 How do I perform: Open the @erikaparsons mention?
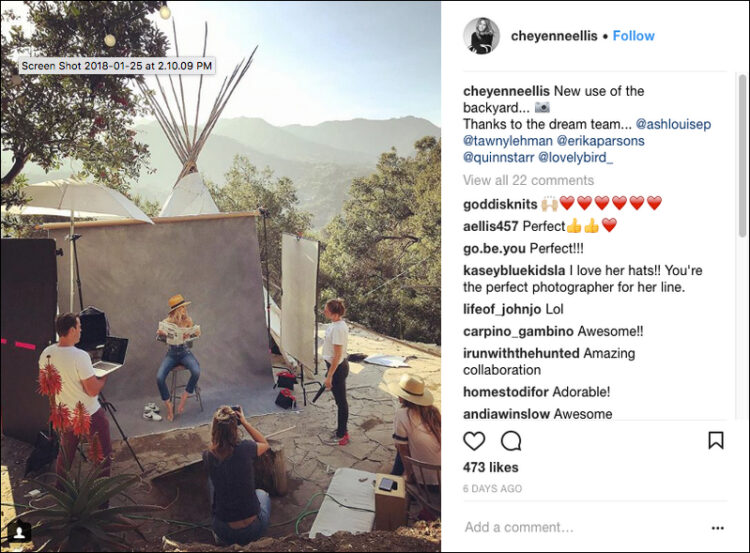coord(600,141)
